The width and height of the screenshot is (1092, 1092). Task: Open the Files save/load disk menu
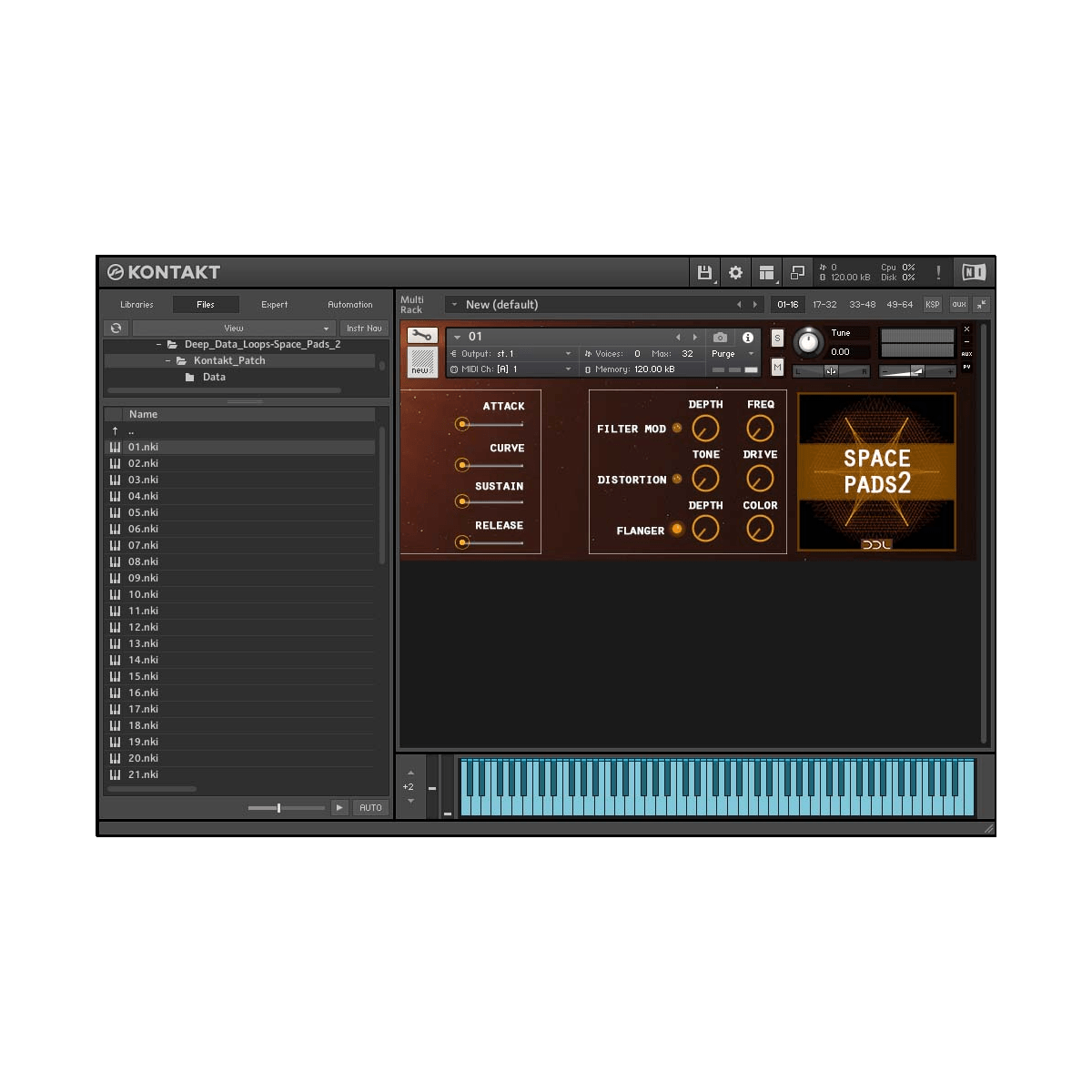[704, 272]
